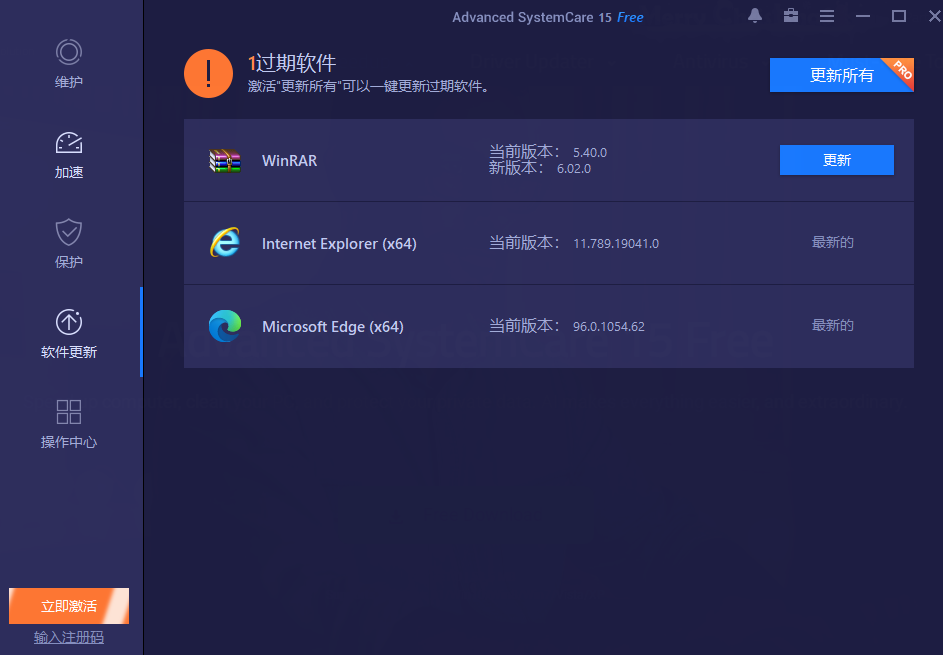Click the Advanced SystemCare 15 Free title
The width and height of the screenshot is (943, 655).
coord(547,17)
